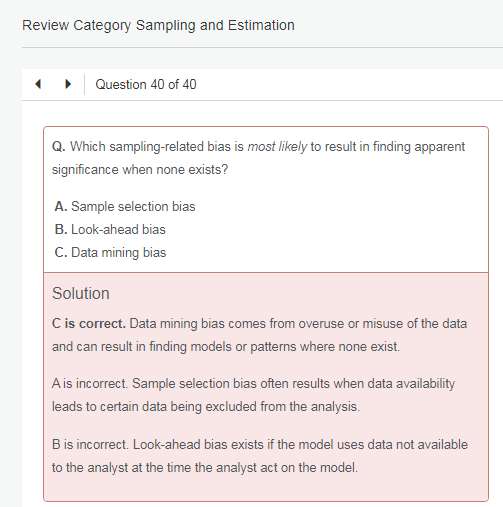Click 'significance when none exists?' question line
Viewport: 503px width, 507px height.
pos(140,170)
